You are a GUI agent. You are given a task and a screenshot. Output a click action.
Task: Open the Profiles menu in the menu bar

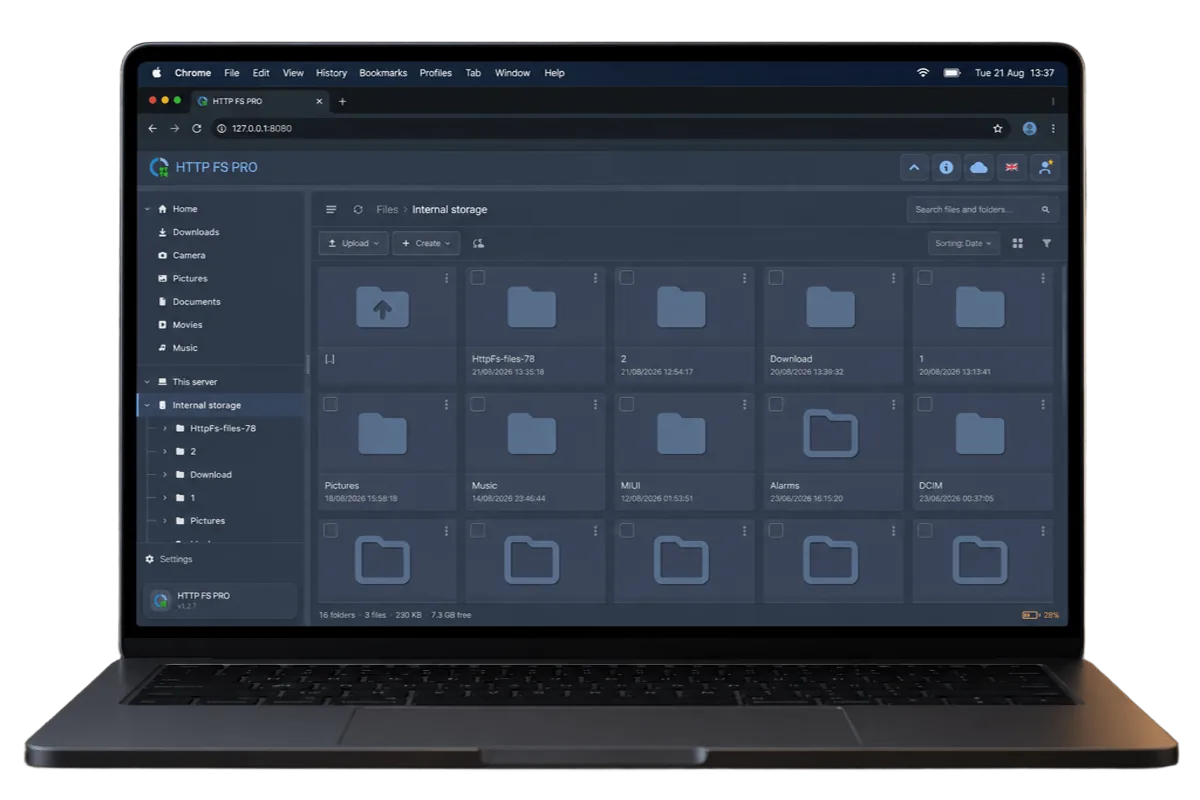pyautogui.click(x=435, y=73)
